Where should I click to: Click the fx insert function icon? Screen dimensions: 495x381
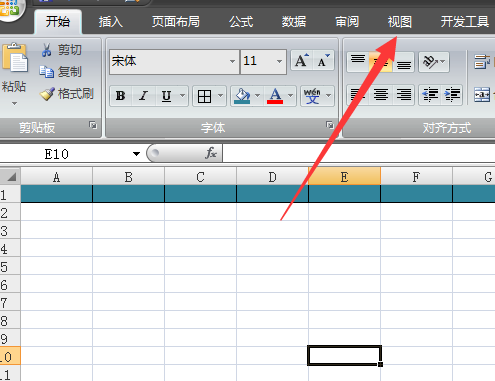coord(211,153)
